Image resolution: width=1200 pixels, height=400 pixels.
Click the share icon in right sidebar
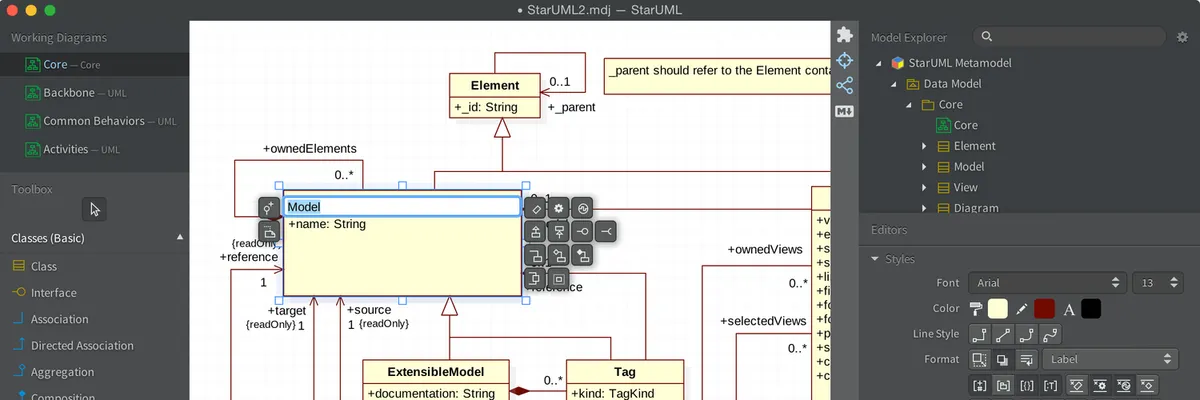pyautogui.click(x=845, y=85)
